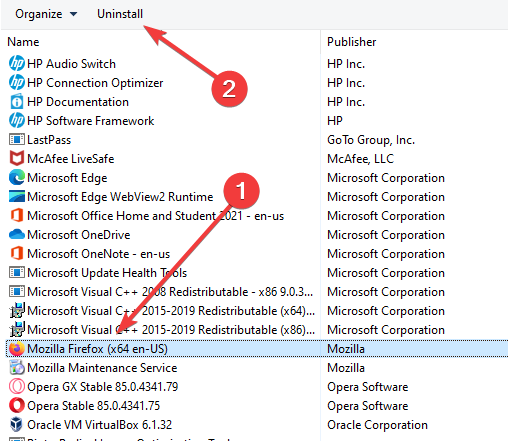Choose Mozilla Maintenance Service name
This screenshot has height=441, width=508.
tap(102, 368)
